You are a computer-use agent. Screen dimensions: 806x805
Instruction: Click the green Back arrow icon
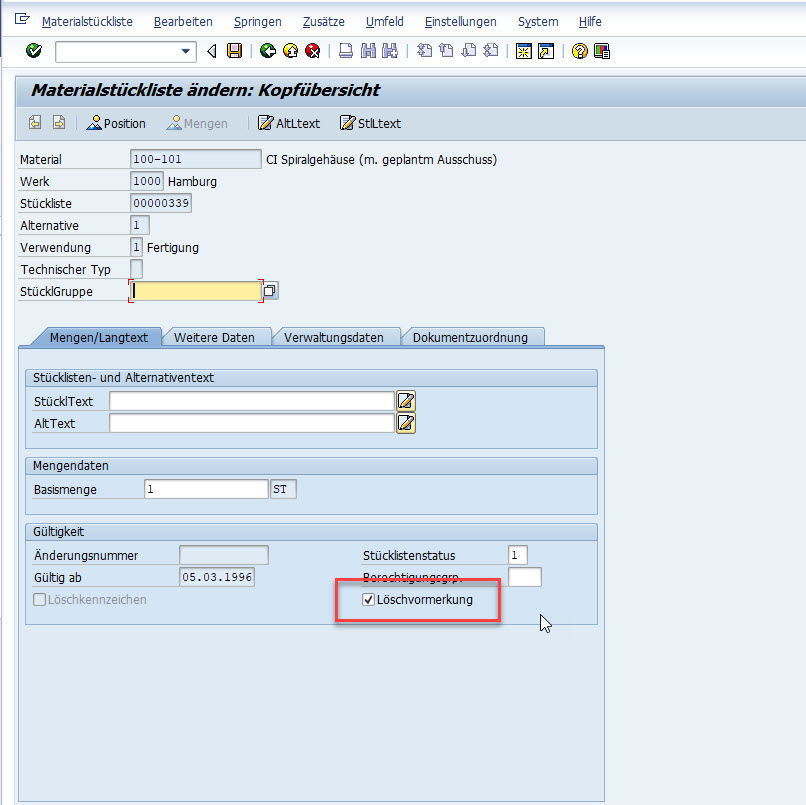pos(267,51)
